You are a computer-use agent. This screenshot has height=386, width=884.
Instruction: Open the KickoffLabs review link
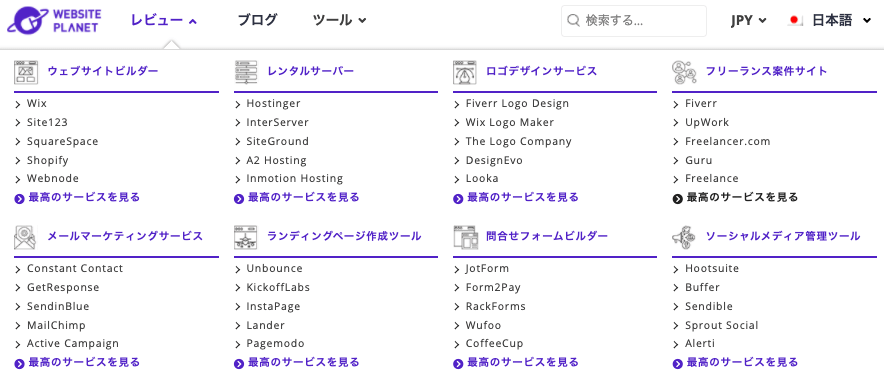click(x=278, y=287)
